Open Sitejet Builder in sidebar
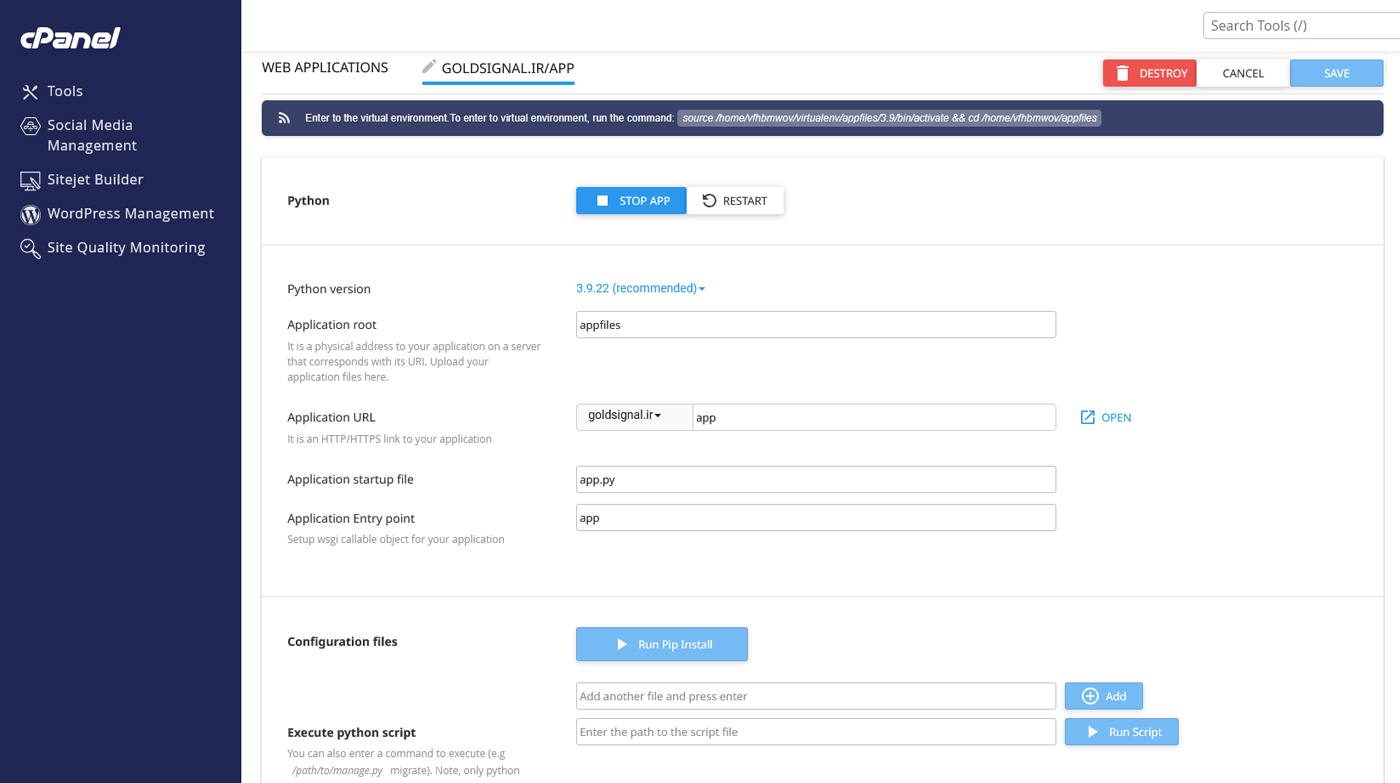This screenshot has width=1400, height=783. [x=95, y=180]
